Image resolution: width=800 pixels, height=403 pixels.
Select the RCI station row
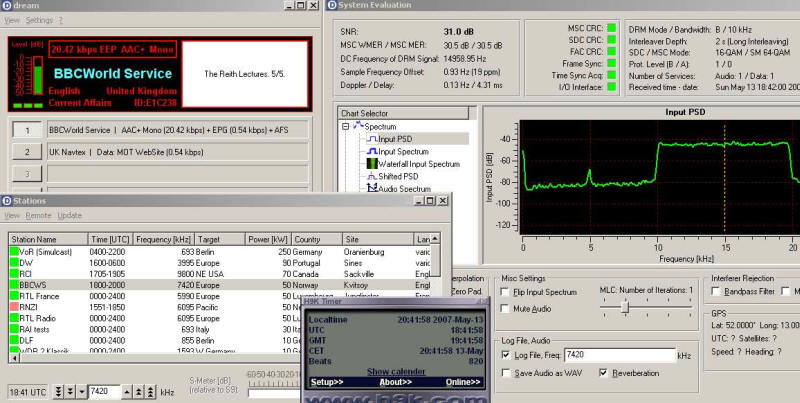click(x=220, y=274)
